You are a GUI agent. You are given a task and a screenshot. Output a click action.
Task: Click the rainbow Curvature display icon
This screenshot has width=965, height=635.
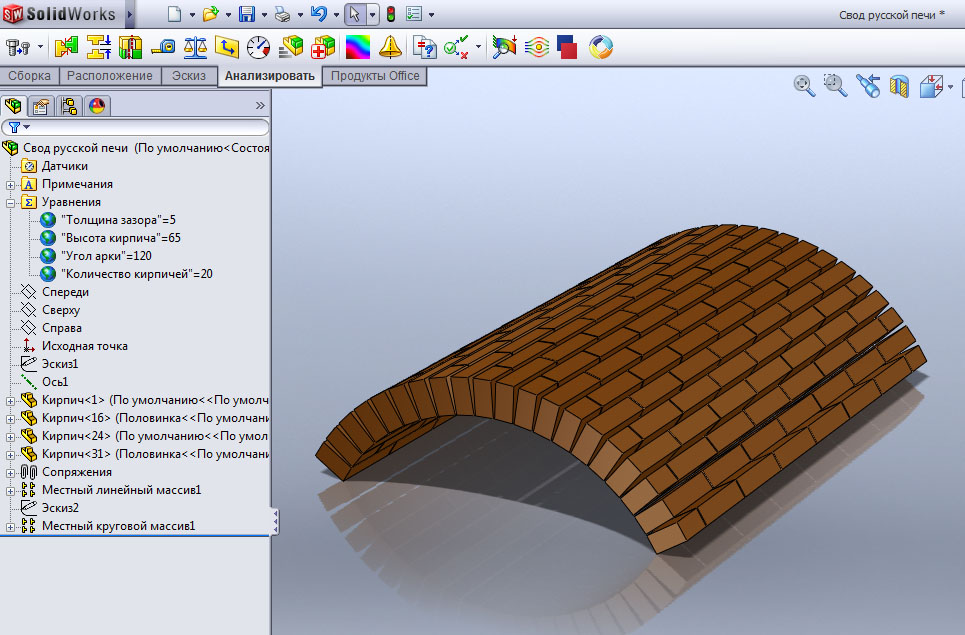point(357,47)
